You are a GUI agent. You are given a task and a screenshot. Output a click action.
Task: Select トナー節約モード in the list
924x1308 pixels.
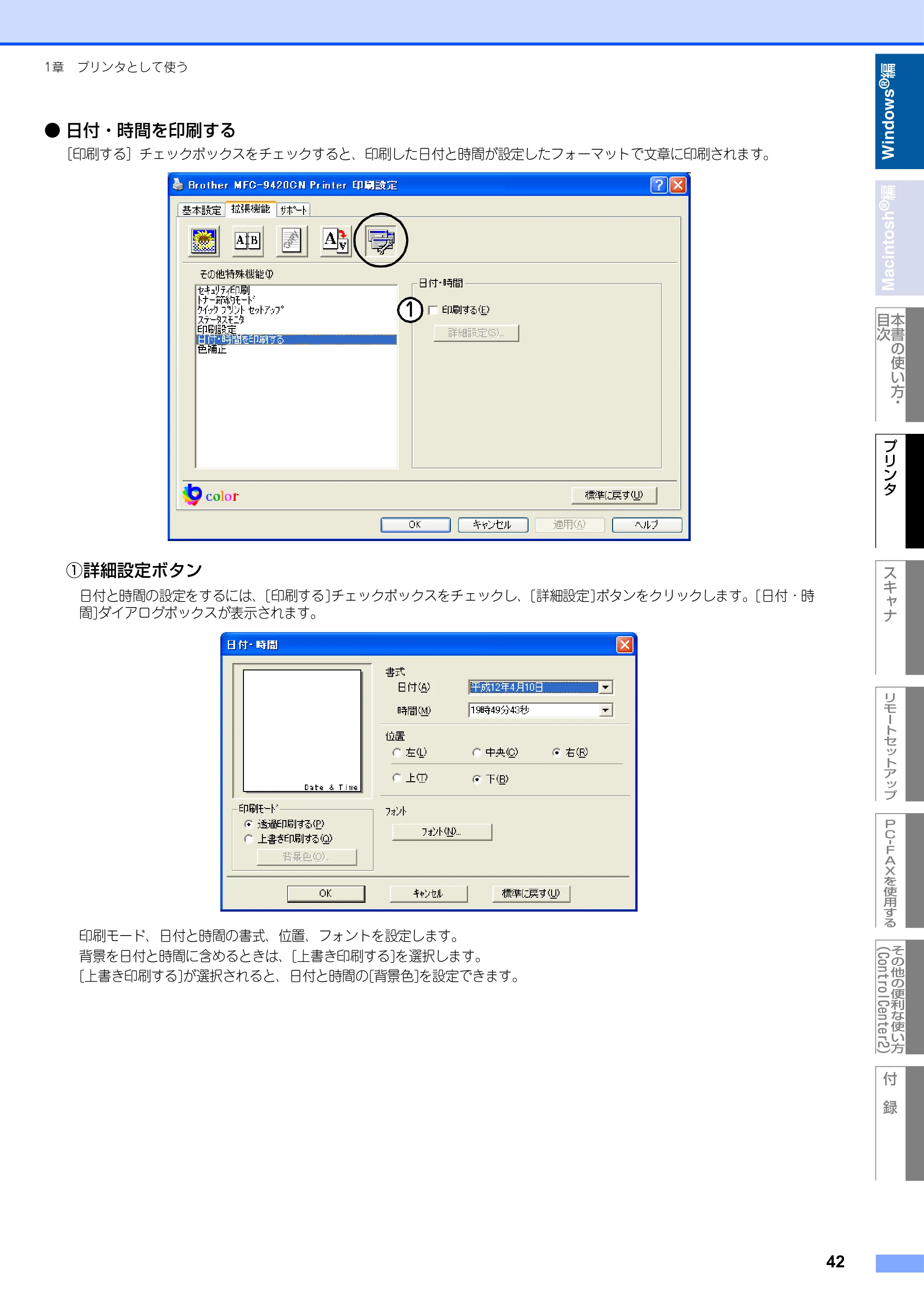296,300
